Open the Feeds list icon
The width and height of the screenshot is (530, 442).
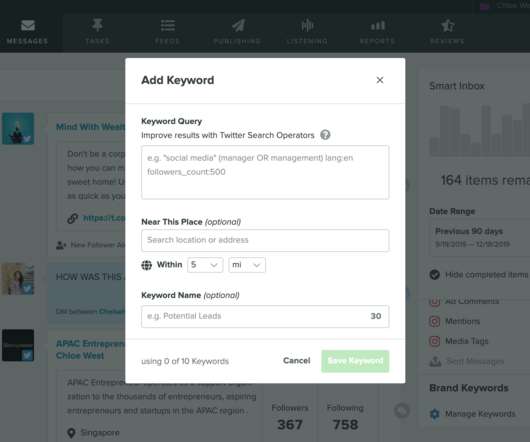point(168,25)
